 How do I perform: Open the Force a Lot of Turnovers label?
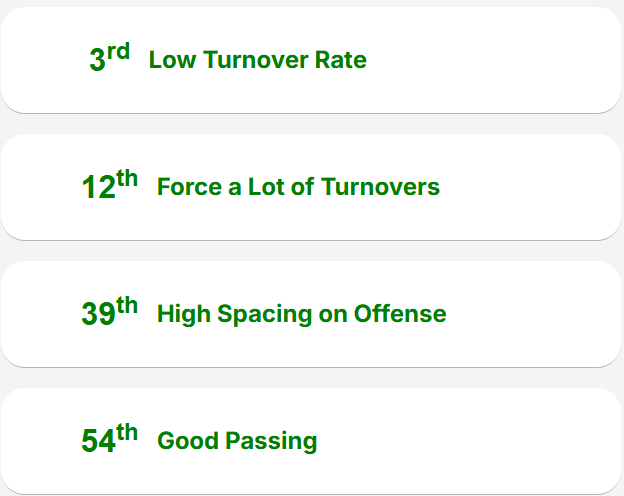[x=298, y=187]
